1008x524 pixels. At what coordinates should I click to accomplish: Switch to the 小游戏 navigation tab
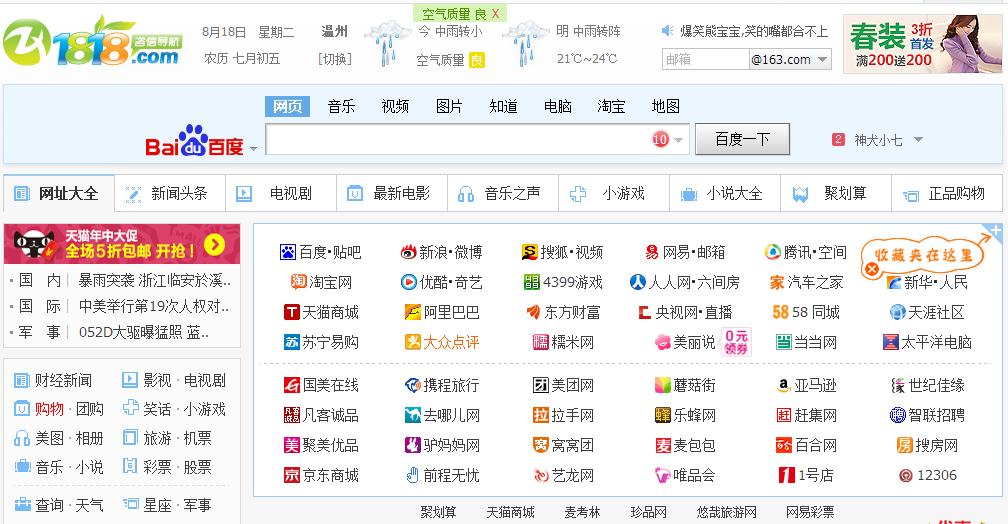coord(614,194)
